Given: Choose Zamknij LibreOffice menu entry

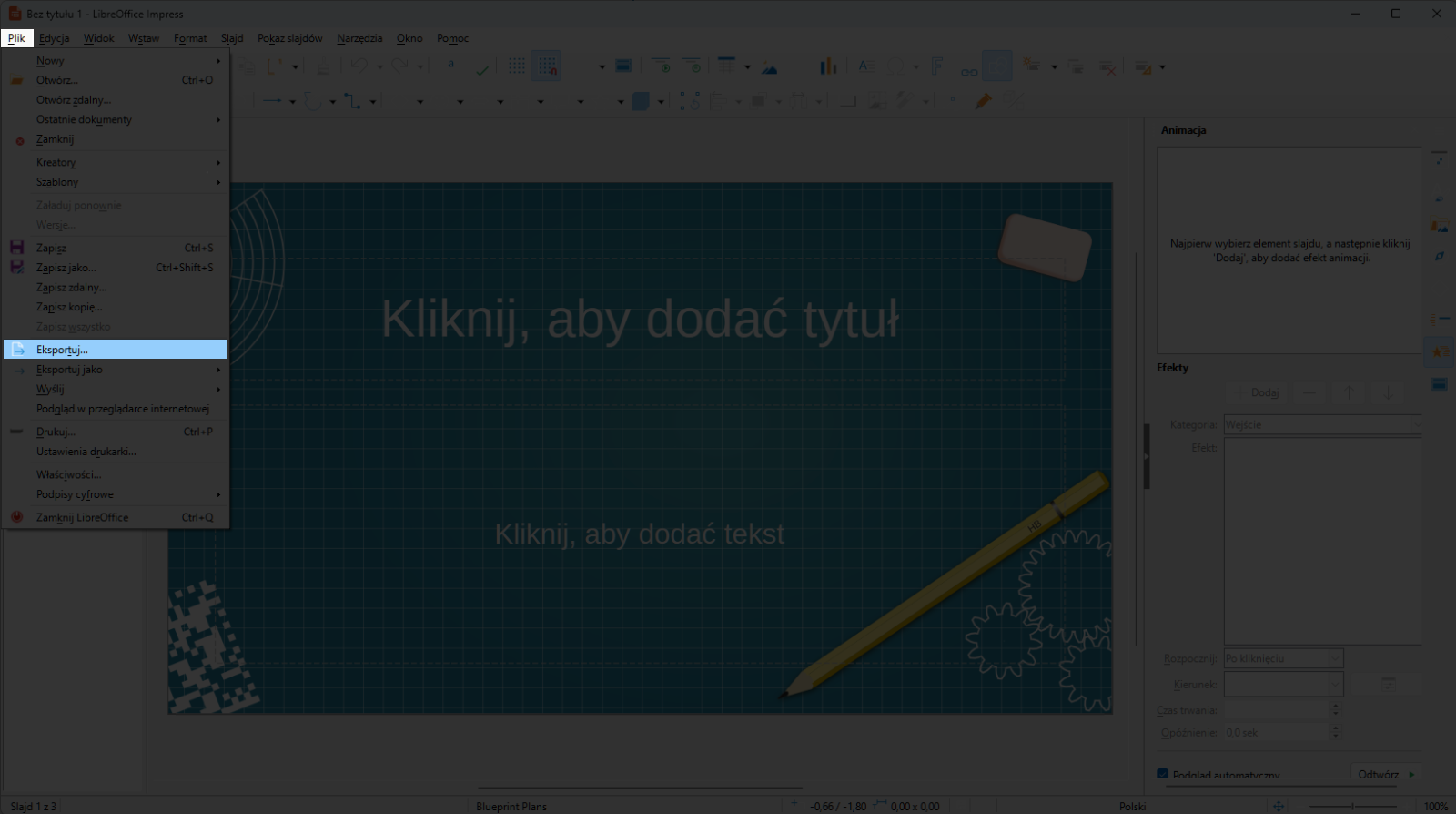Looking at the screenshot, I should tap(116, 517).
